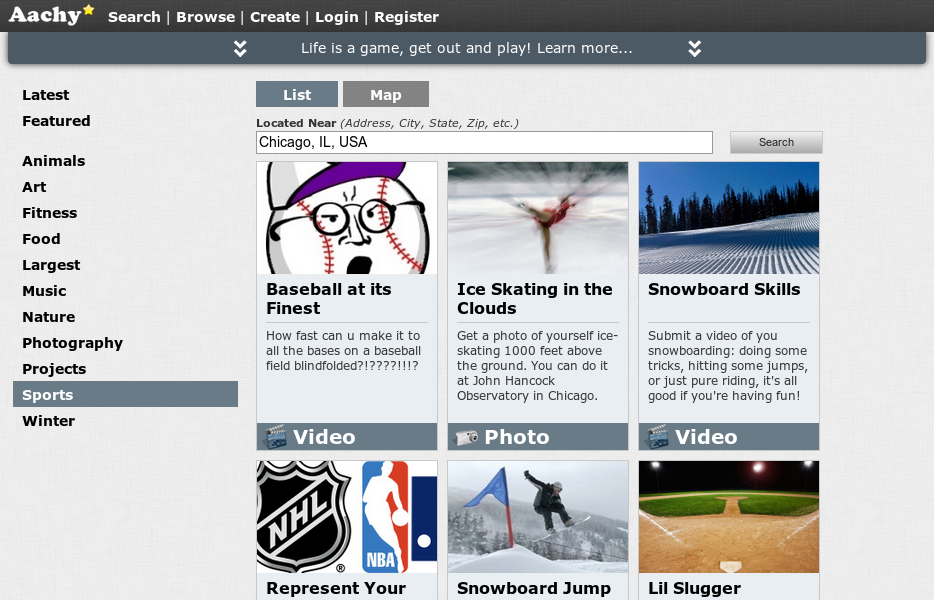
Task: Open the snowboarder jumping thumbnail
Action: 538,517
